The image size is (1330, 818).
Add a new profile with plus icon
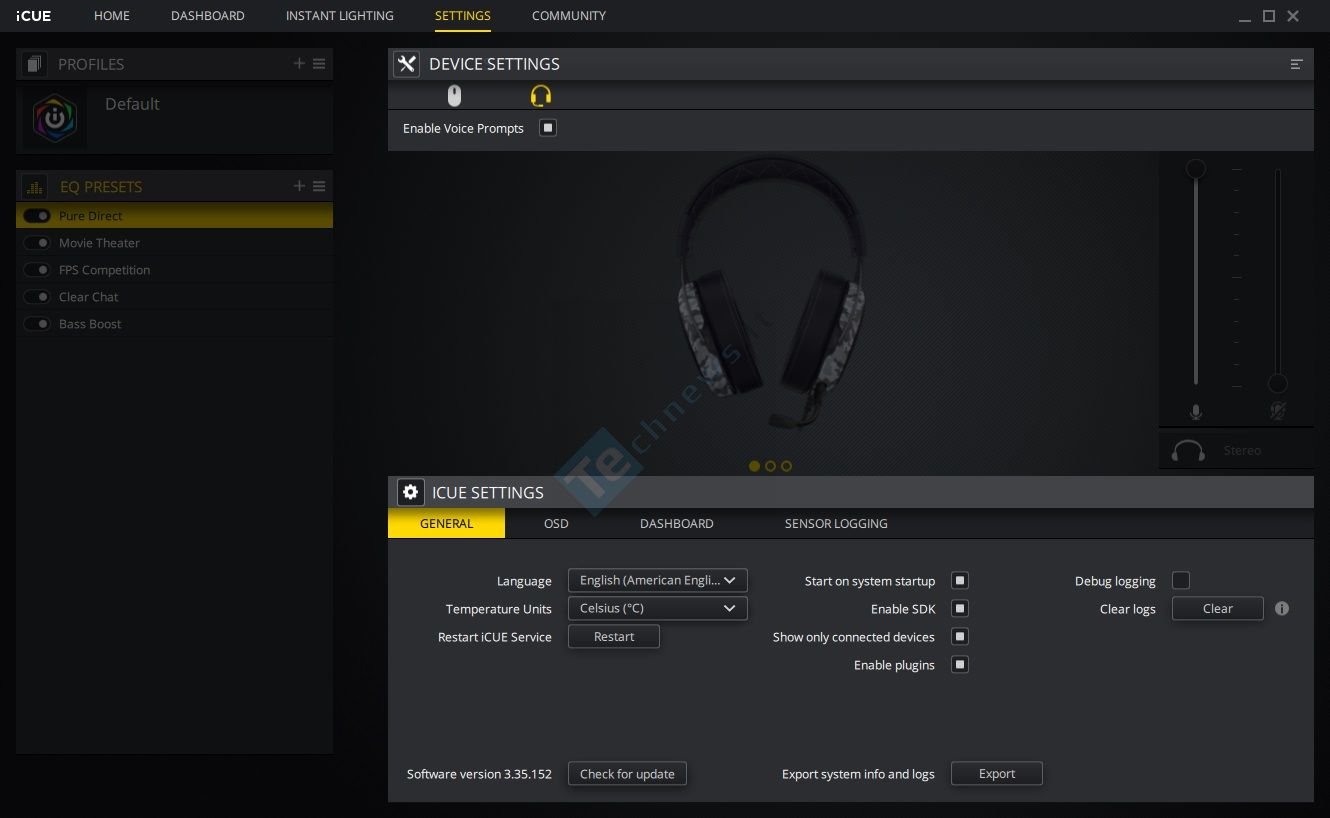coord(299,64)
